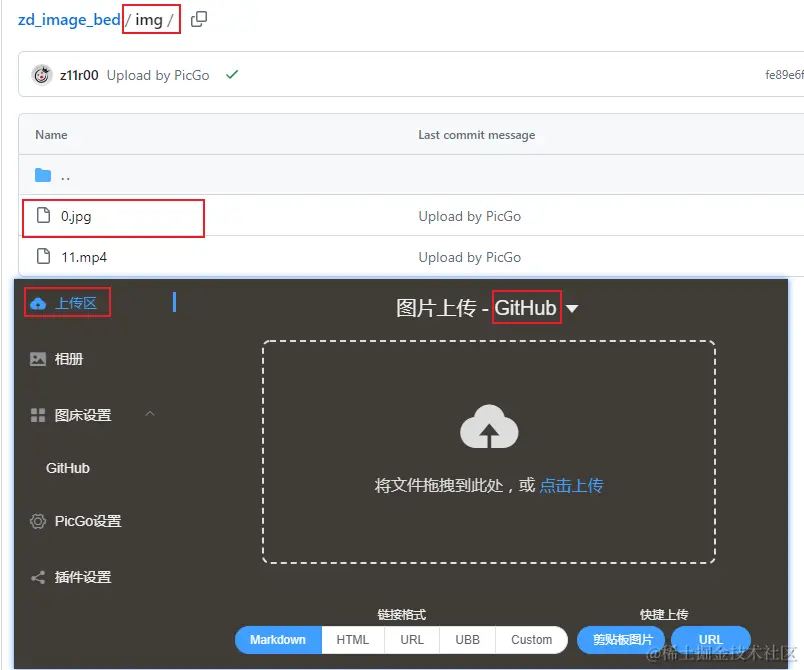The width and height of the screenshot is (804, 670).
Task: Click the PicGo设置 gear icon
Action: point(38,521)
